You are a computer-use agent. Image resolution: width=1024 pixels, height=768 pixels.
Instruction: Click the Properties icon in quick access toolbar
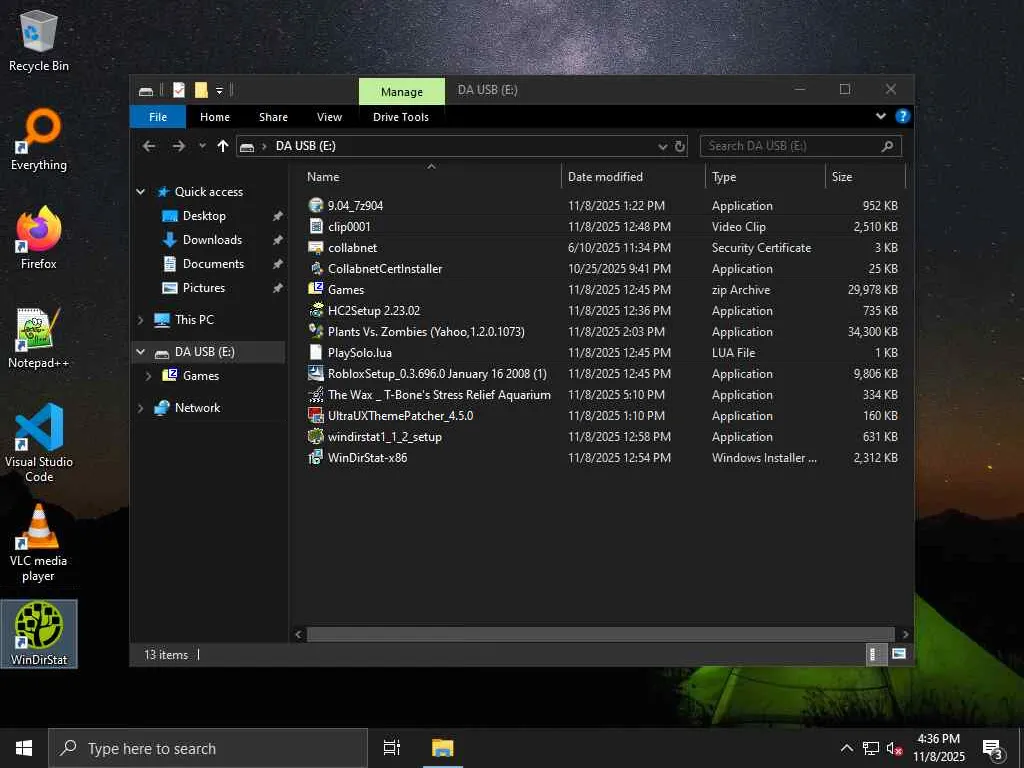click(179, 90)
